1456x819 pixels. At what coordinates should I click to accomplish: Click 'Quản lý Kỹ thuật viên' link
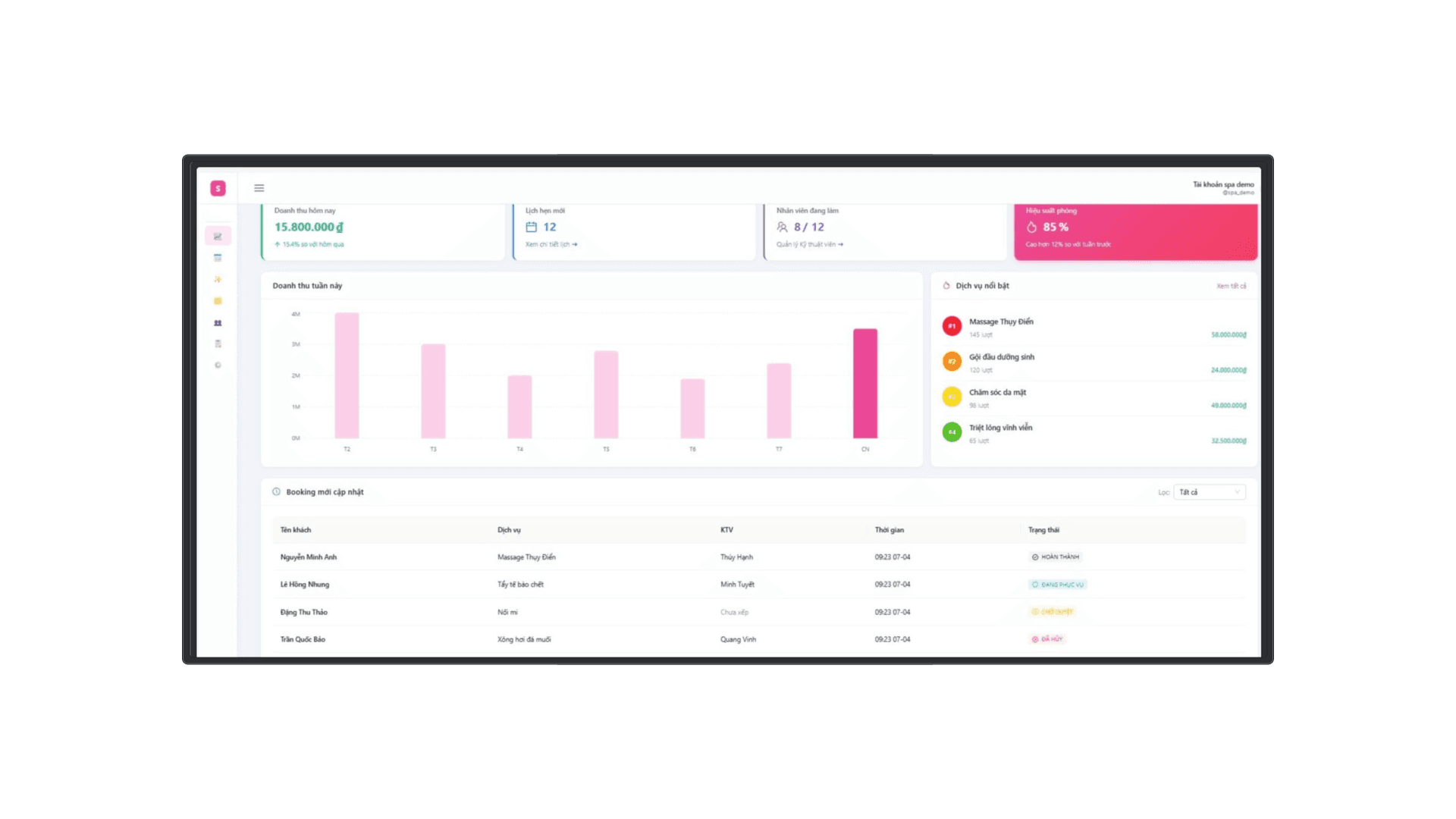pyautogui.click(x=809, y=244)
